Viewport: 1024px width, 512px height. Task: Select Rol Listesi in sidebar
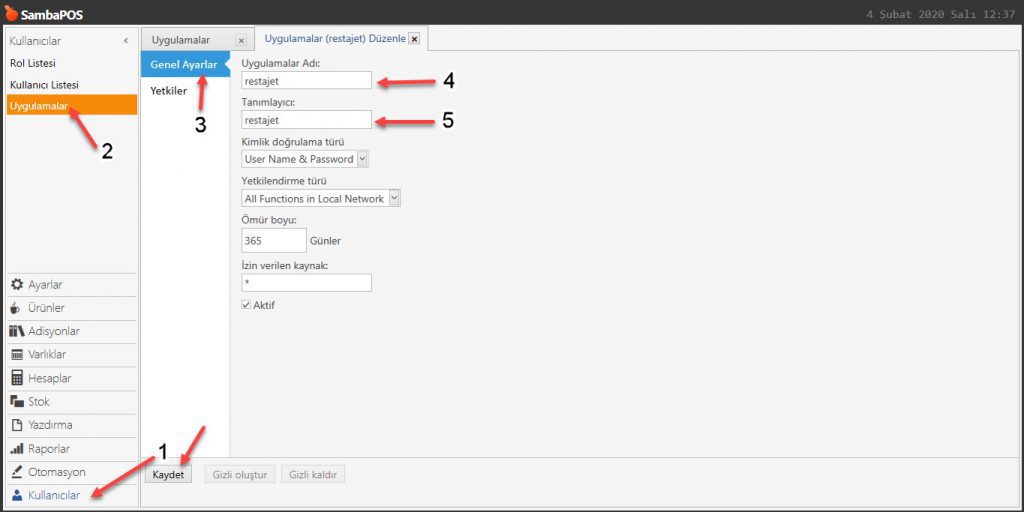tap(33, 63)
